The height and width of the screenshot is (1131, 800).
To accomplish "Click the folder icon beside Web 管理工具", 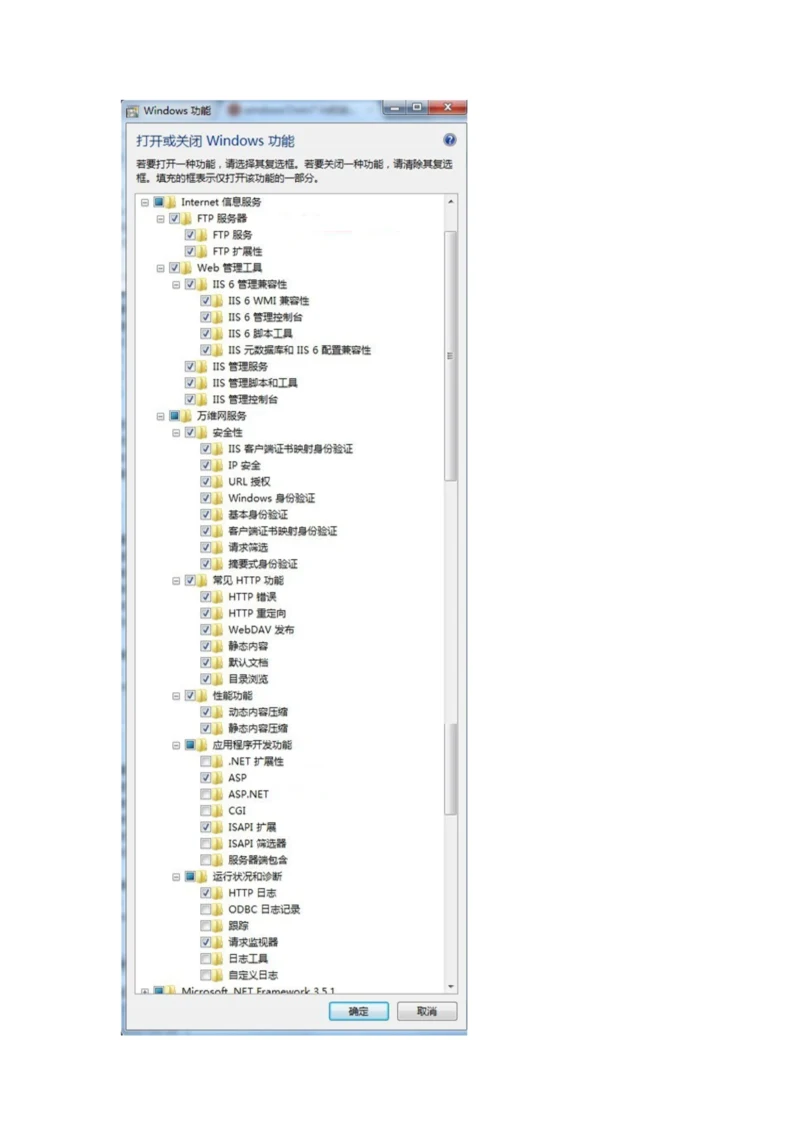I will (x=187, y=268).
